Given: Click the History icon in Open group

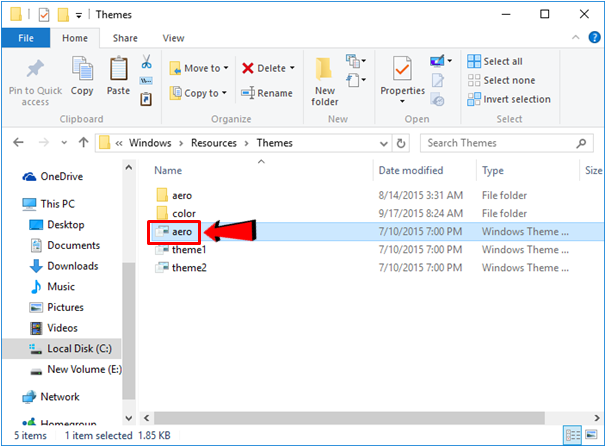Looking at the screenshot, I should point(437,99).
